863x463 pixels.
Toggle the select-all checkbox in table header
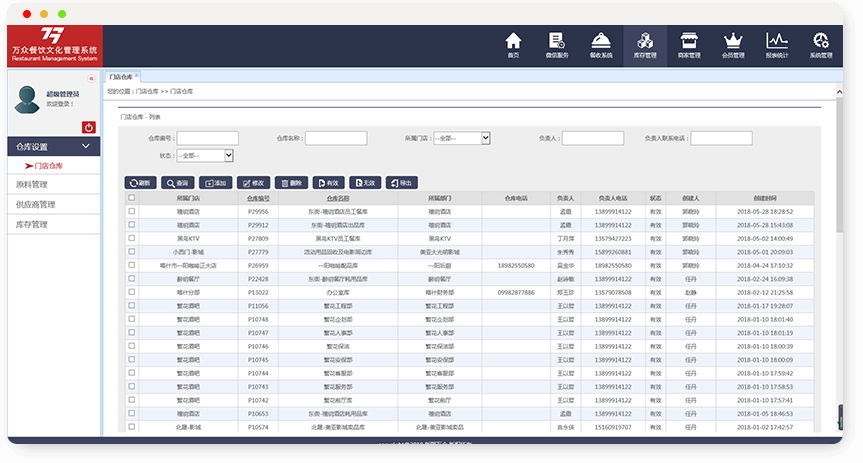(x=131, y=198)
